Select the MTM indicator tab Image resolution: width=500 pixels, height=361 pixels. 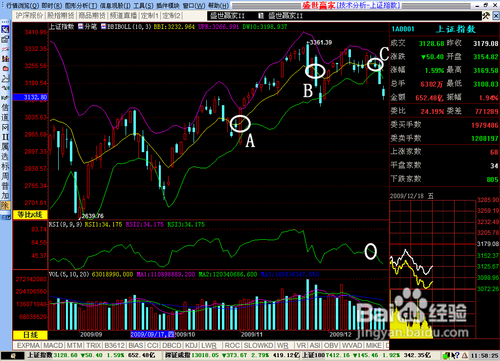point(74,346)
